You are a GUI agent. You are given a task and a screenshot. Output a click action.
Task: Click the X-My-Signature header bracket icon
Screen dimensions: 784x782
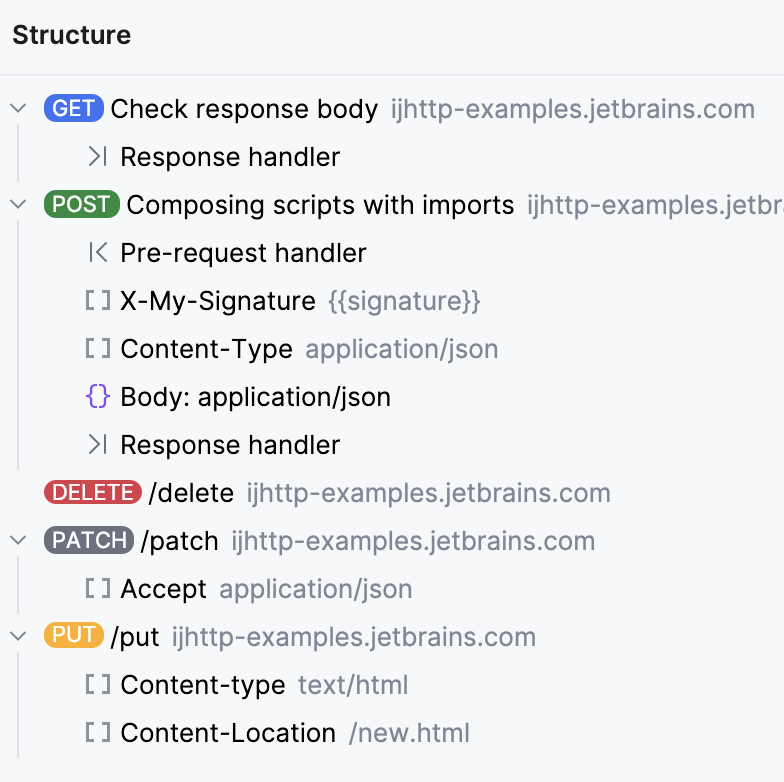click(97, 301)
